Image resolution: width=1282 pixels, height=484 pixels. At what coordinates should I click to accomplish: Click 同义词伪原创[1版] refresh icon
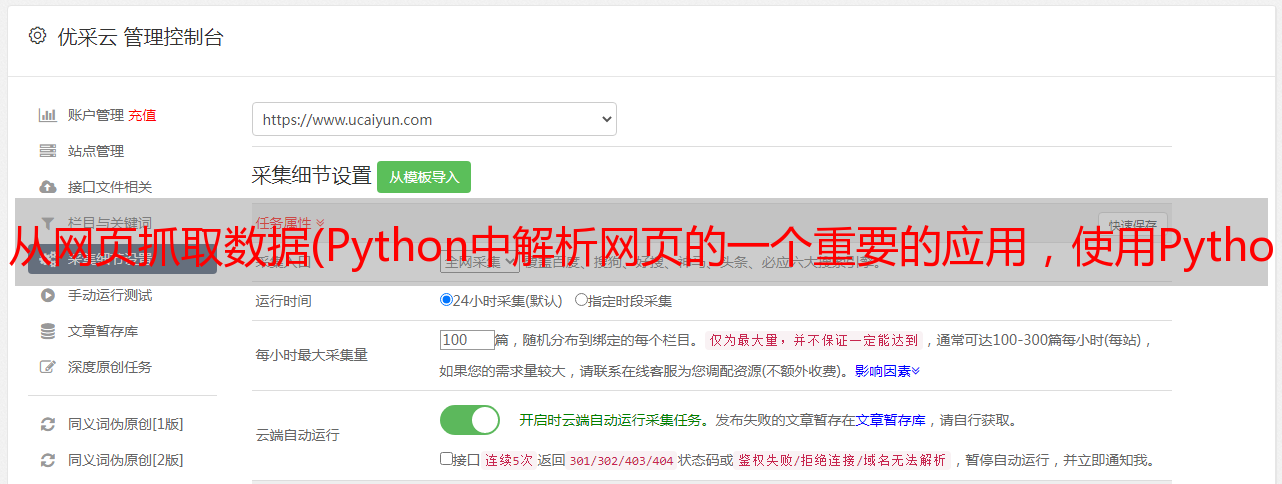point(47,424)
